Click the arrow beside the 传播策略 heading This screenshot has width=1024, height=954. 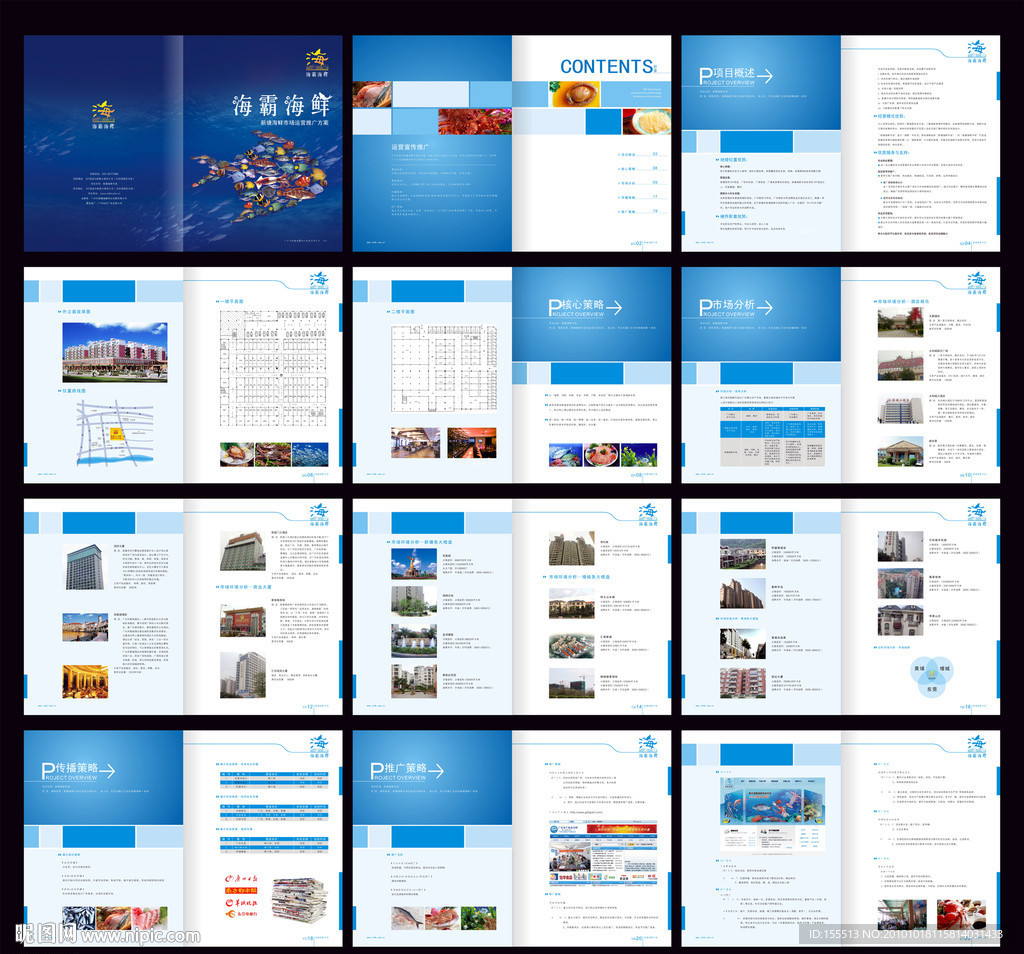click(x=107, y=771)
